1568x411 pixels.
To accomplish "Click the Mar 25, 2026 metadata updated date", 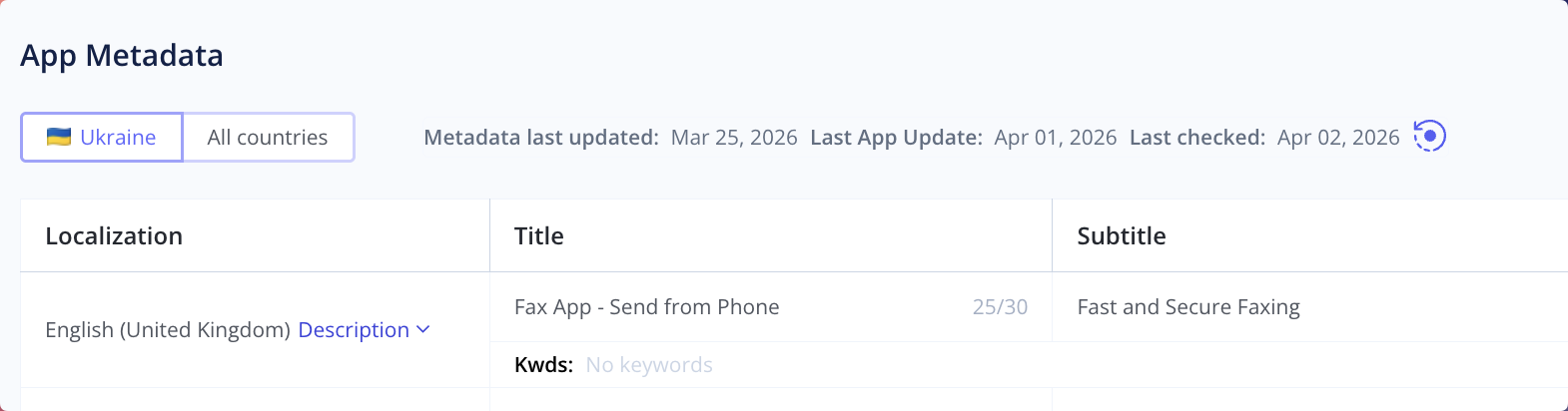I will [x=734, y=137].
